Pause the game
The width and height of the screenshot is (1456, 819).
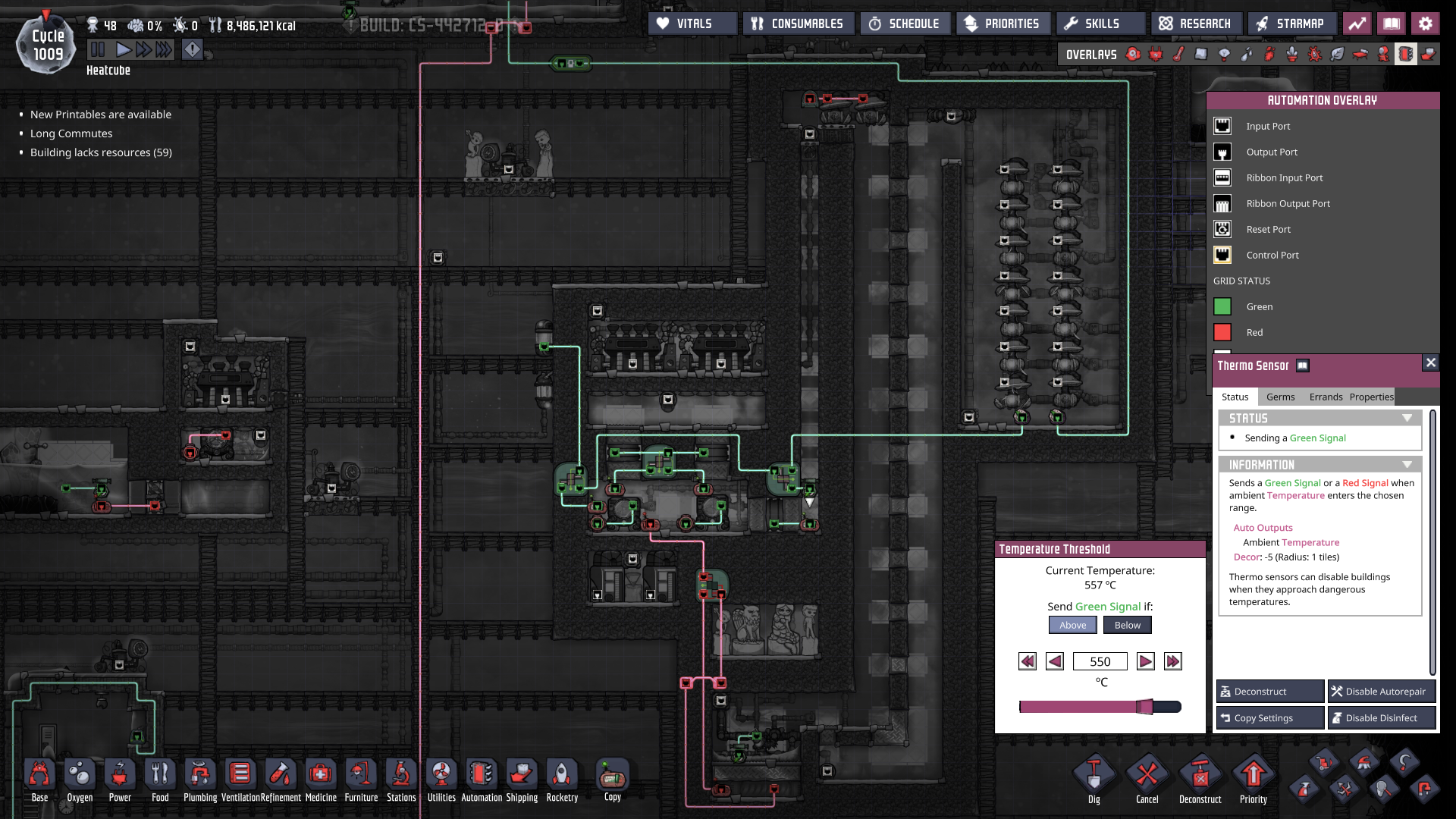(x=98, y=50)
